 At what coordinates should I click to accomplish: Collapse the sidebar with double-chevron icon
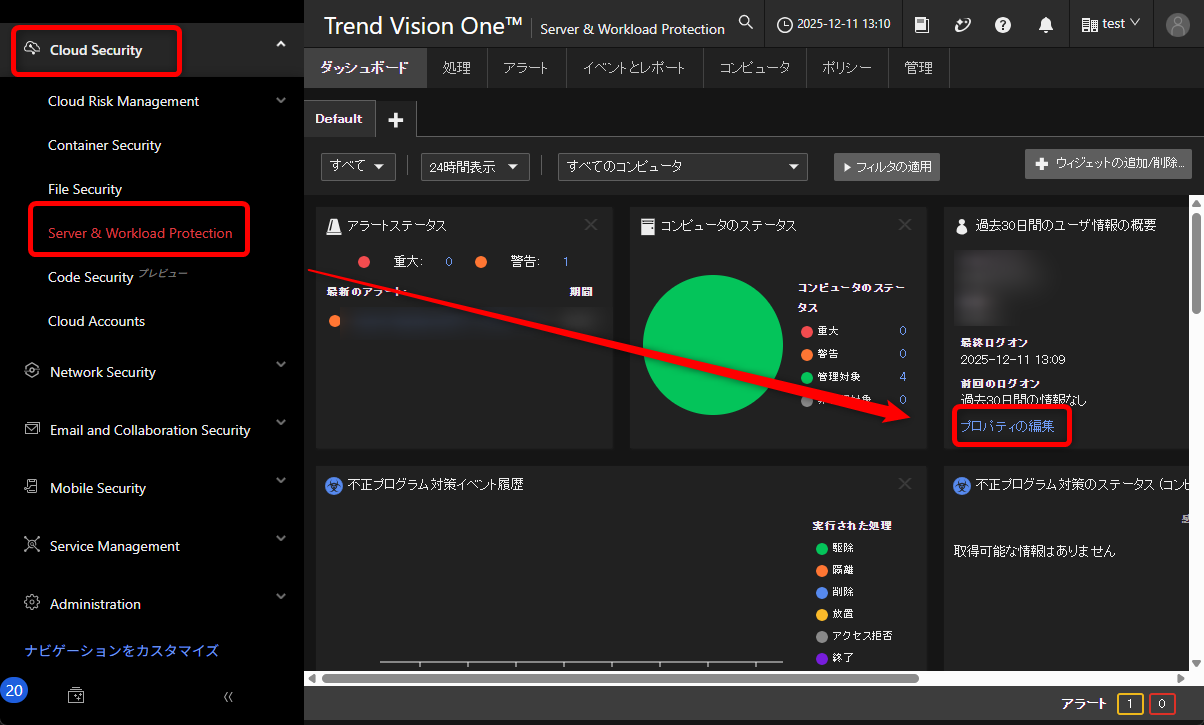pyautogui.click(x=228, y=696)
